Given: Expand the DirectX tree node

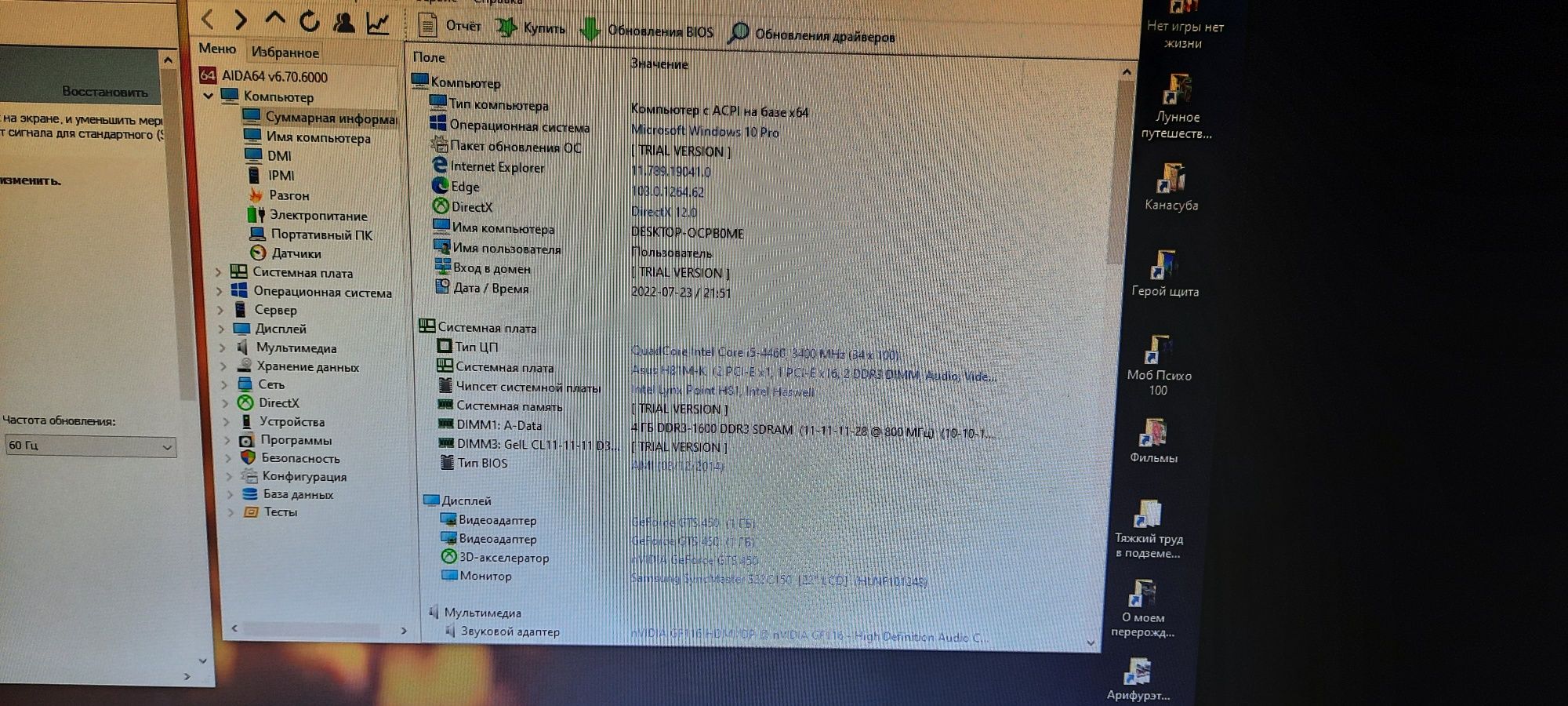Looking at the screenshot, I should point(225,403).
